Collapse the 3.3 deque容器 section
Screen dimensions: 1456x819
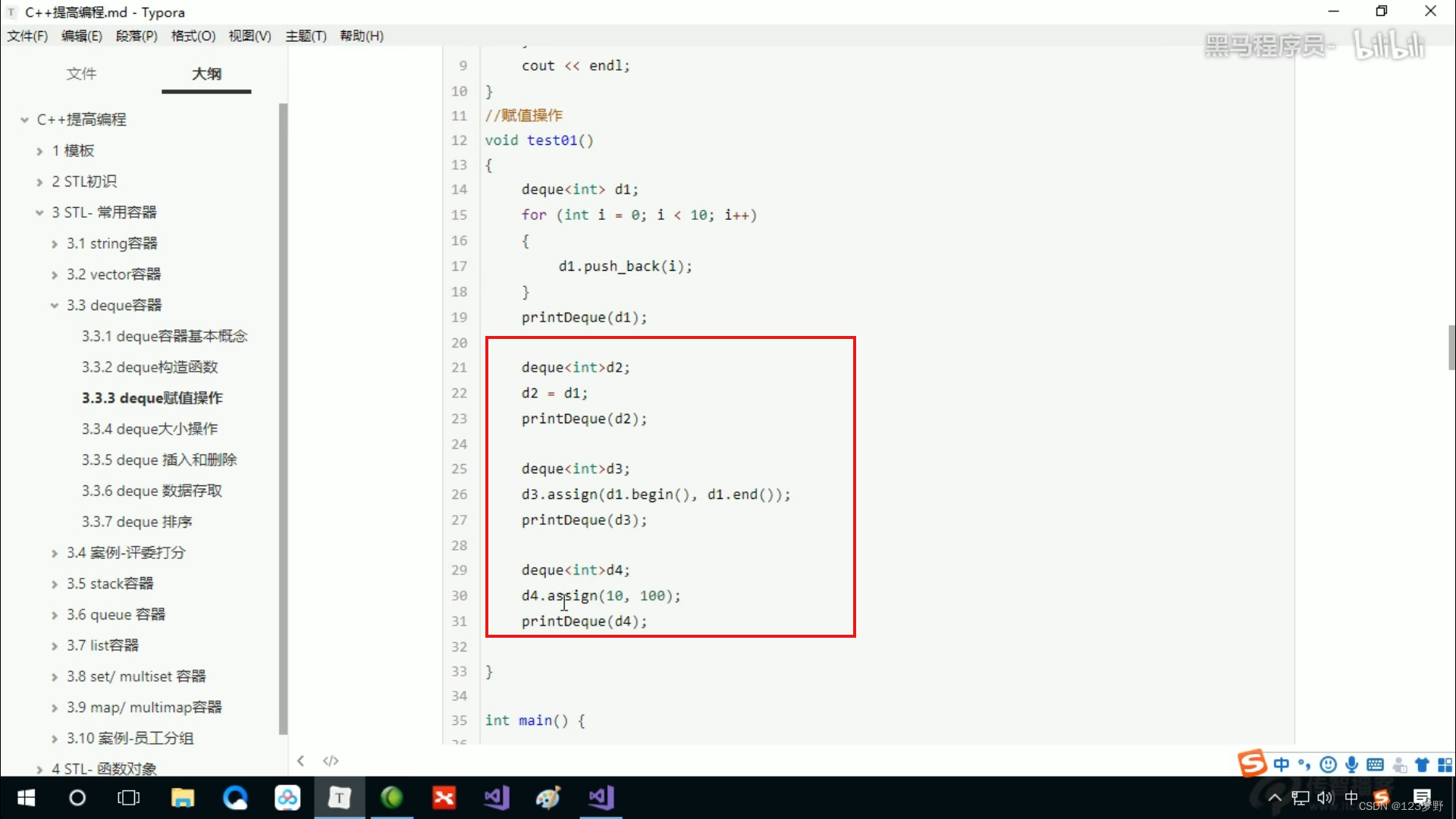(x=55, y=306)
